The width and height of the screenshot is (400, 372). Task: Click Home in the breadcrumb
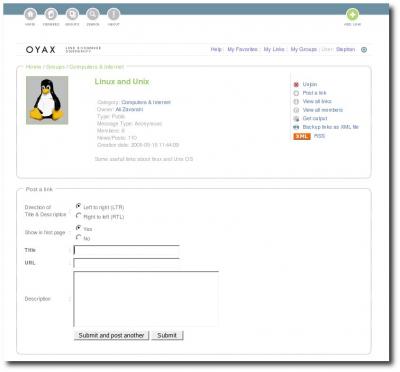[33, 67]
